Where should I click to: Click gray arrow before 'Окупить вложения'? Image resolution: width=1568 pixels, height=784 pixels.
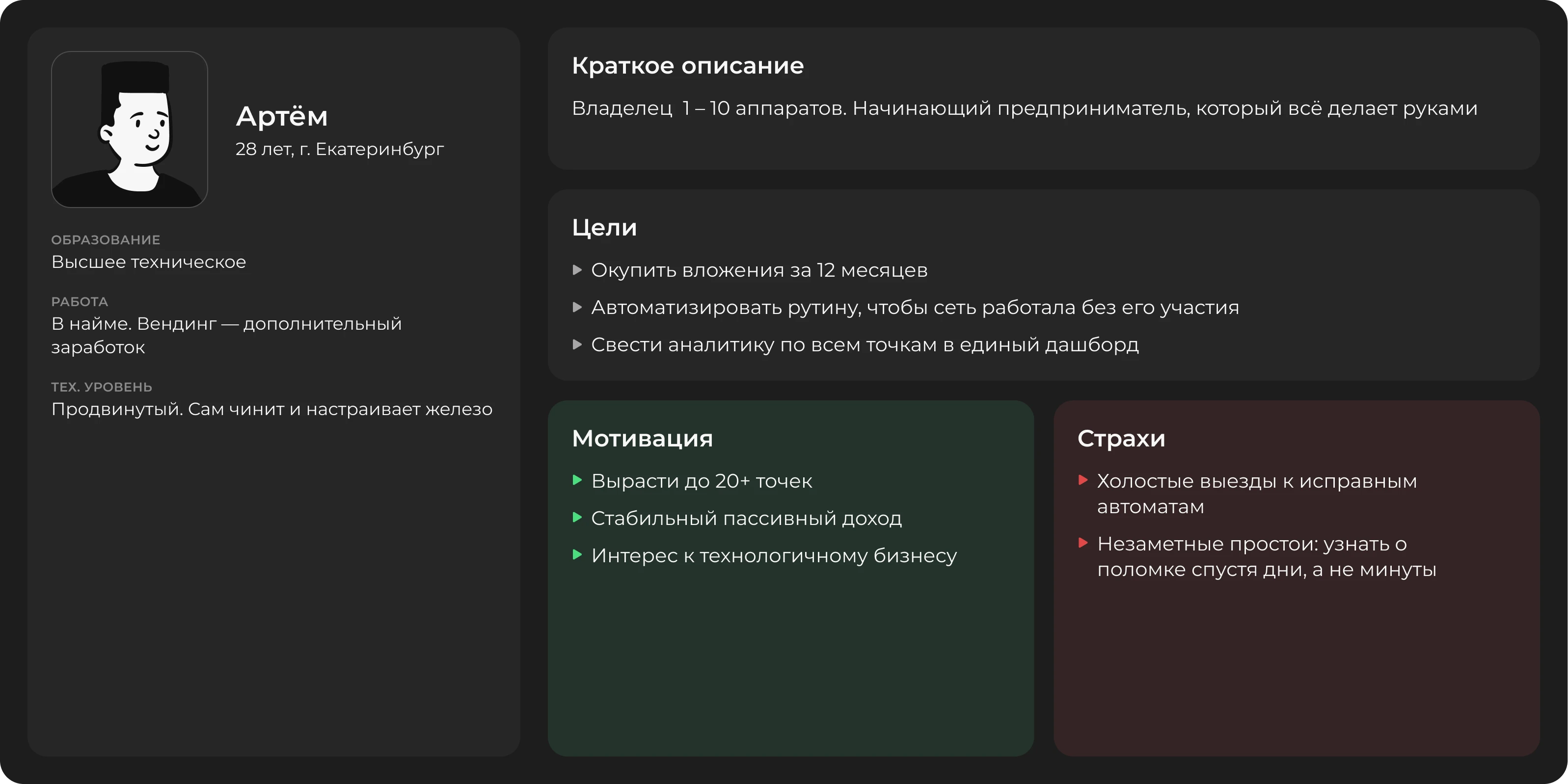pyautogui.click(x=578, y=269)
